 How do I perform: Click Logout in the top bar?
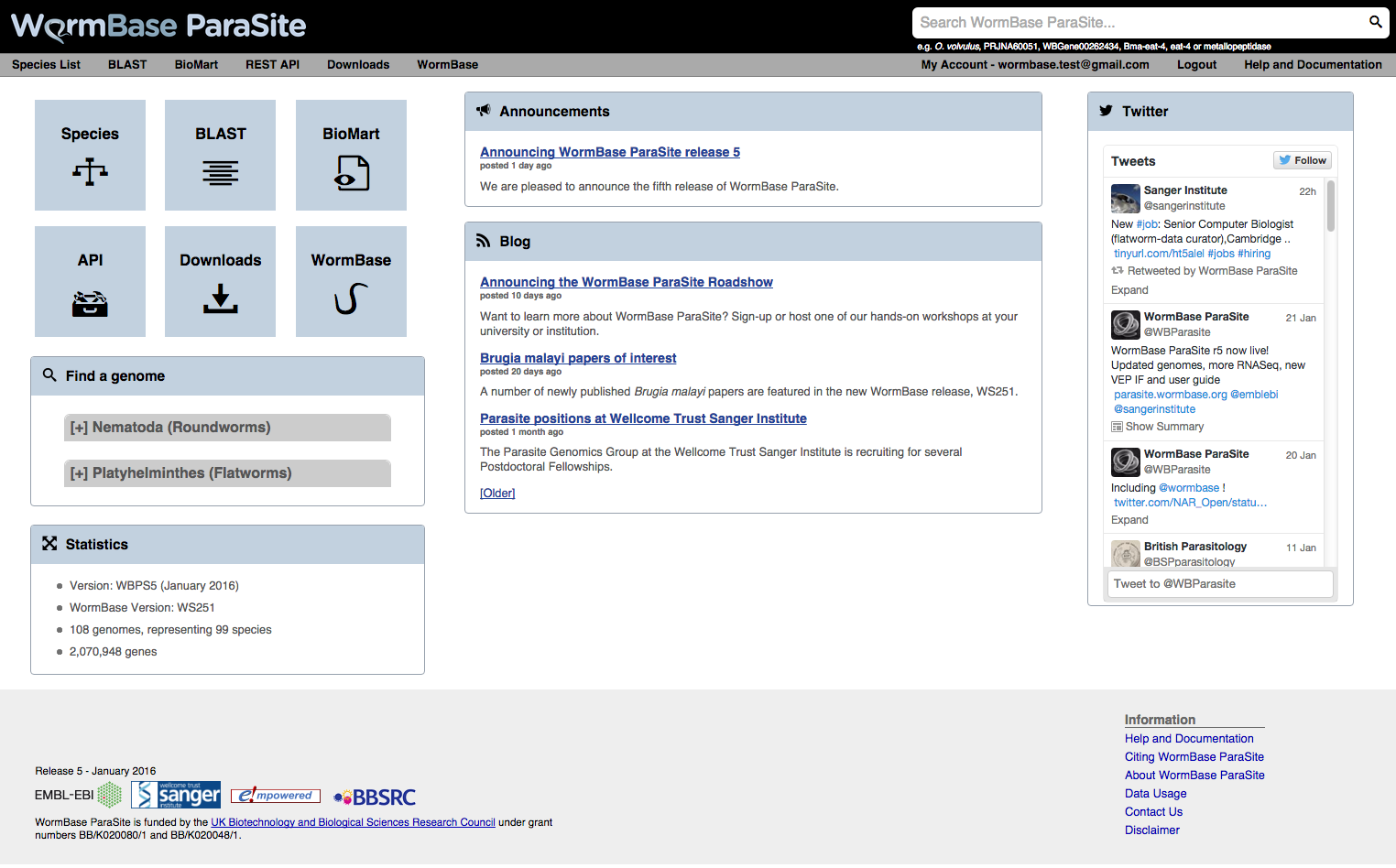[x=1196, y=65]
